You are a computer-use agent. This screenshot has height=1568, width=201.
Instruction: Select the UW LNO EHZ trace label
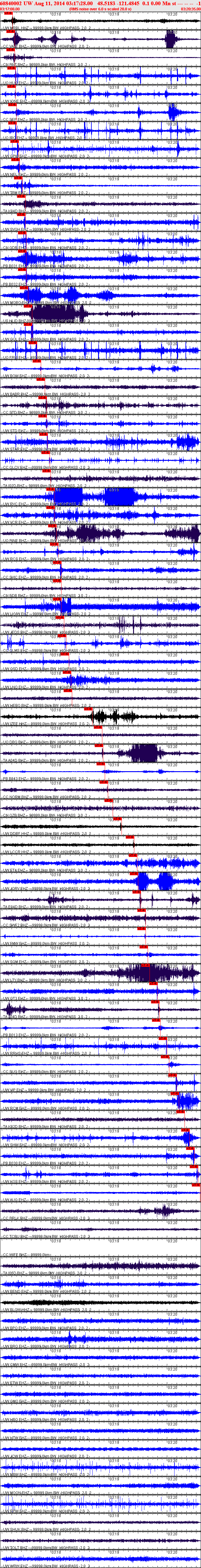(46, 686)
